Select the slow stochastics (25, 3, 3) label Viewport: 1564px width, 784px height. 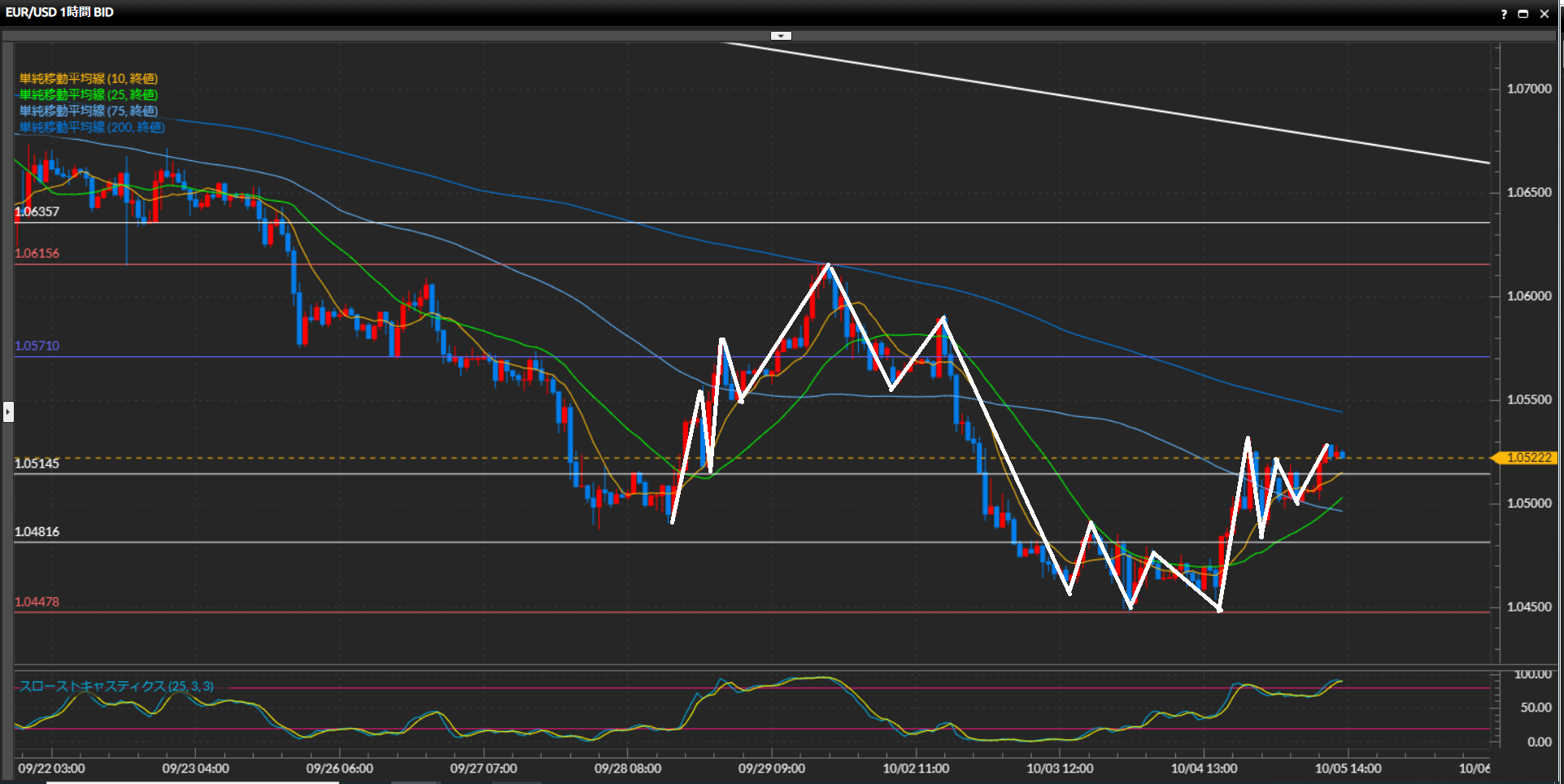coord(116,686)
